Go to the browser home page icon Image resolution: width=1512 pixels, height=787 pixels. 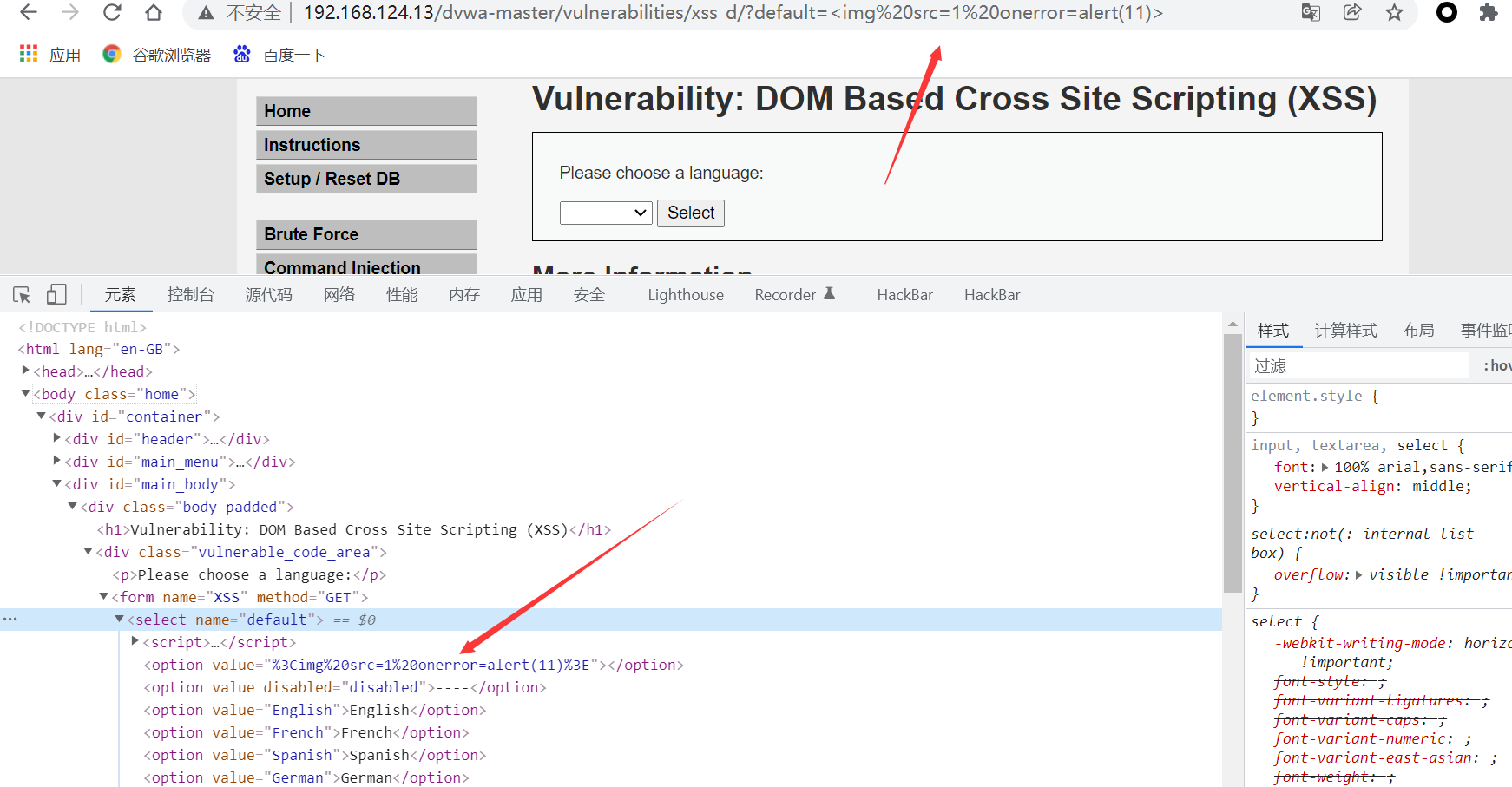154,12
